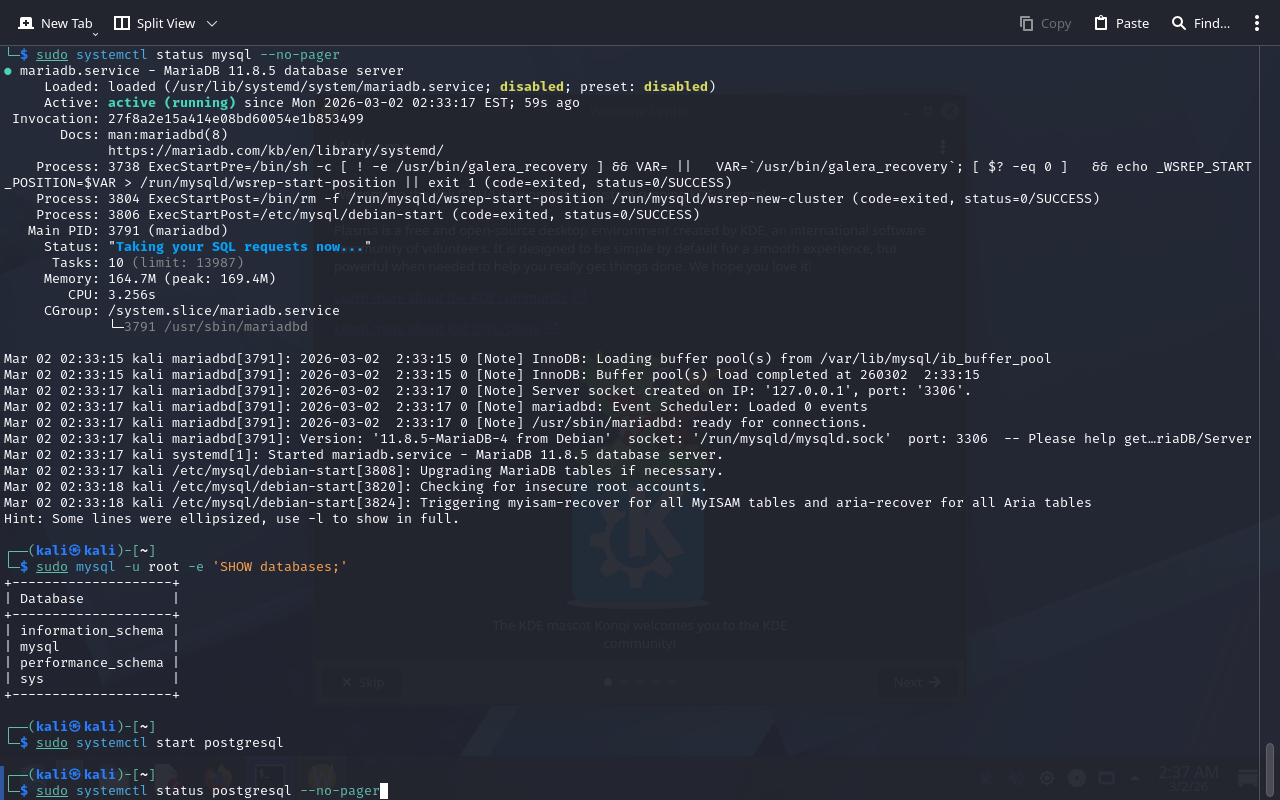This screenshot has height=800, width=1280.
Task: Expand the Split View chevron menu
Action: click(x=211, y=23)
